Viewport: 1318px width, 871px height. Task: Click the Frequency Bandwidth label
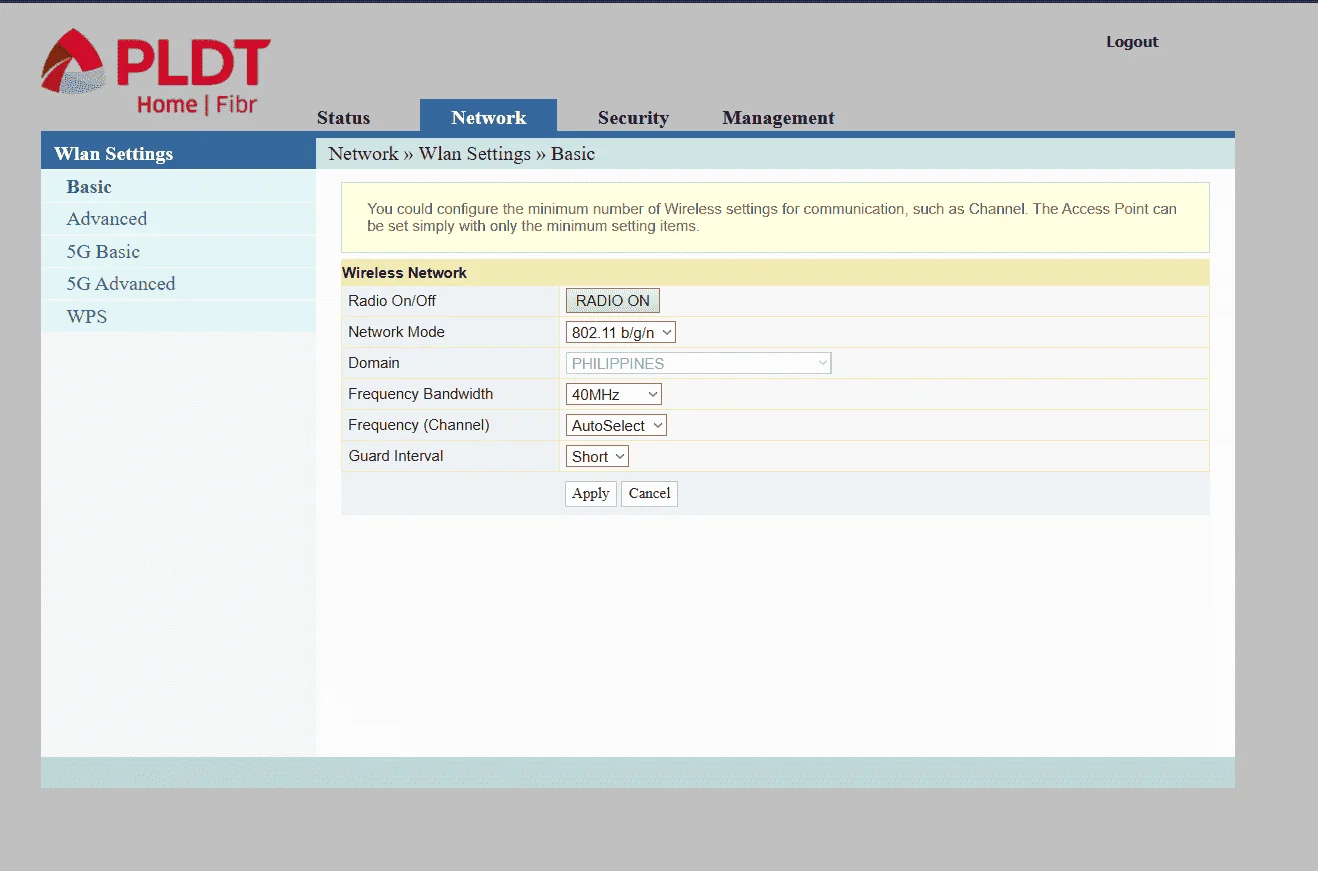(x=420, y=394)
